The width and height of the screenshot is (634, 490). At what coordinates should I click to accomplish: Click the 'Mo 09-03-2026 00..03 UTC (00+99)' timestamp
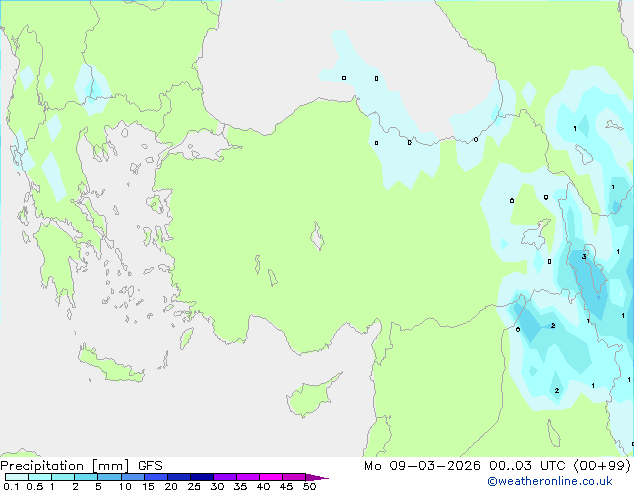coord(497,466)
